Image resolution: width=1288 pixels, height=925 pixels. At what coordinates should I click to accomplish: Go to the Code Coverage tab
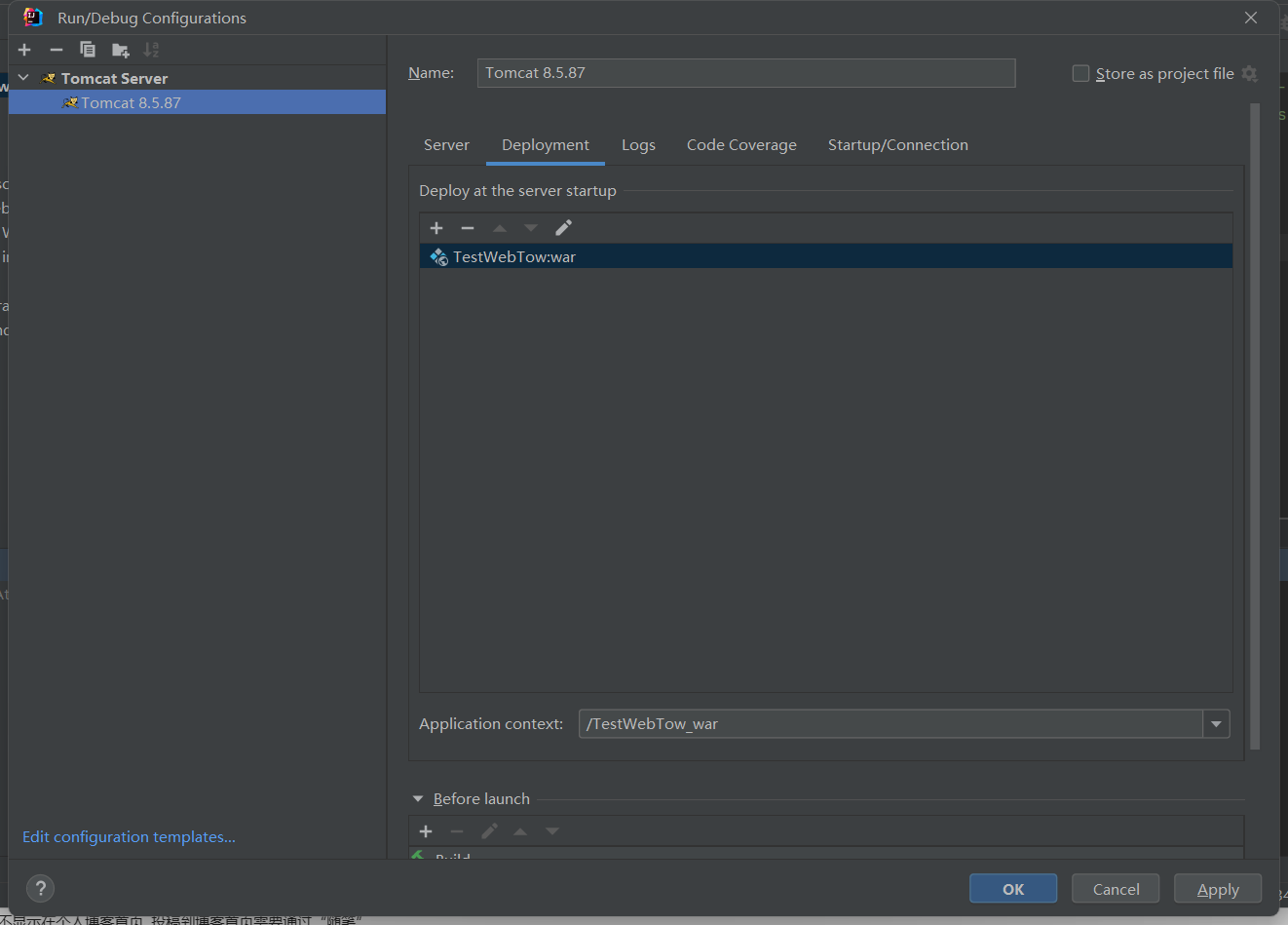pos(741,145)
